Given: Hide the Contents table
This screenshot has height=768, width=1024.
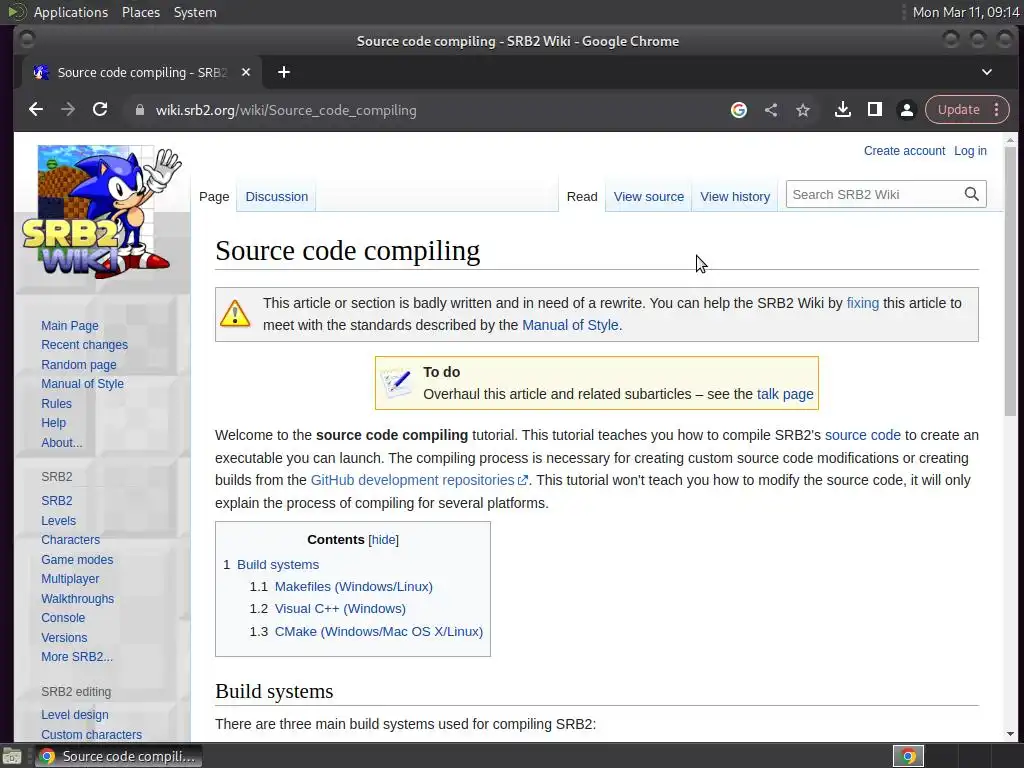Looking at the screenshot, I should (383, 539).
